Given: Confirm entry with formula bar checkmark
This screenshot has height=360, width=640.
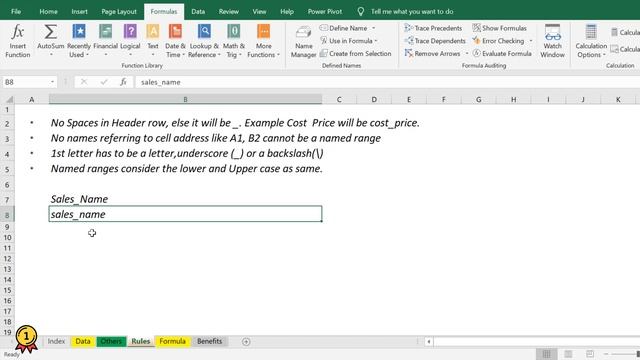Looking at the screenshot, I should point(104,82).
